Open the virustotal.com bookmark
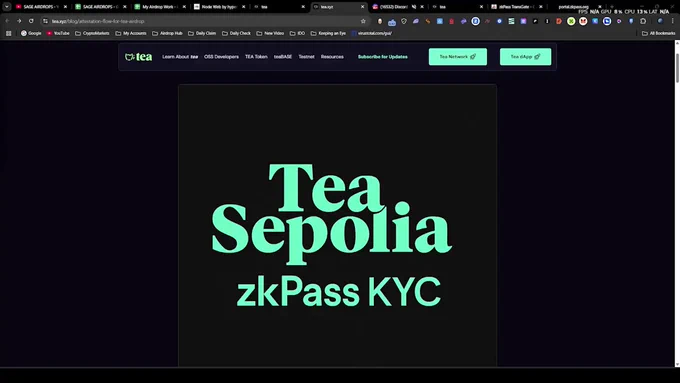The image size is (680, 383). pos(372,33)
